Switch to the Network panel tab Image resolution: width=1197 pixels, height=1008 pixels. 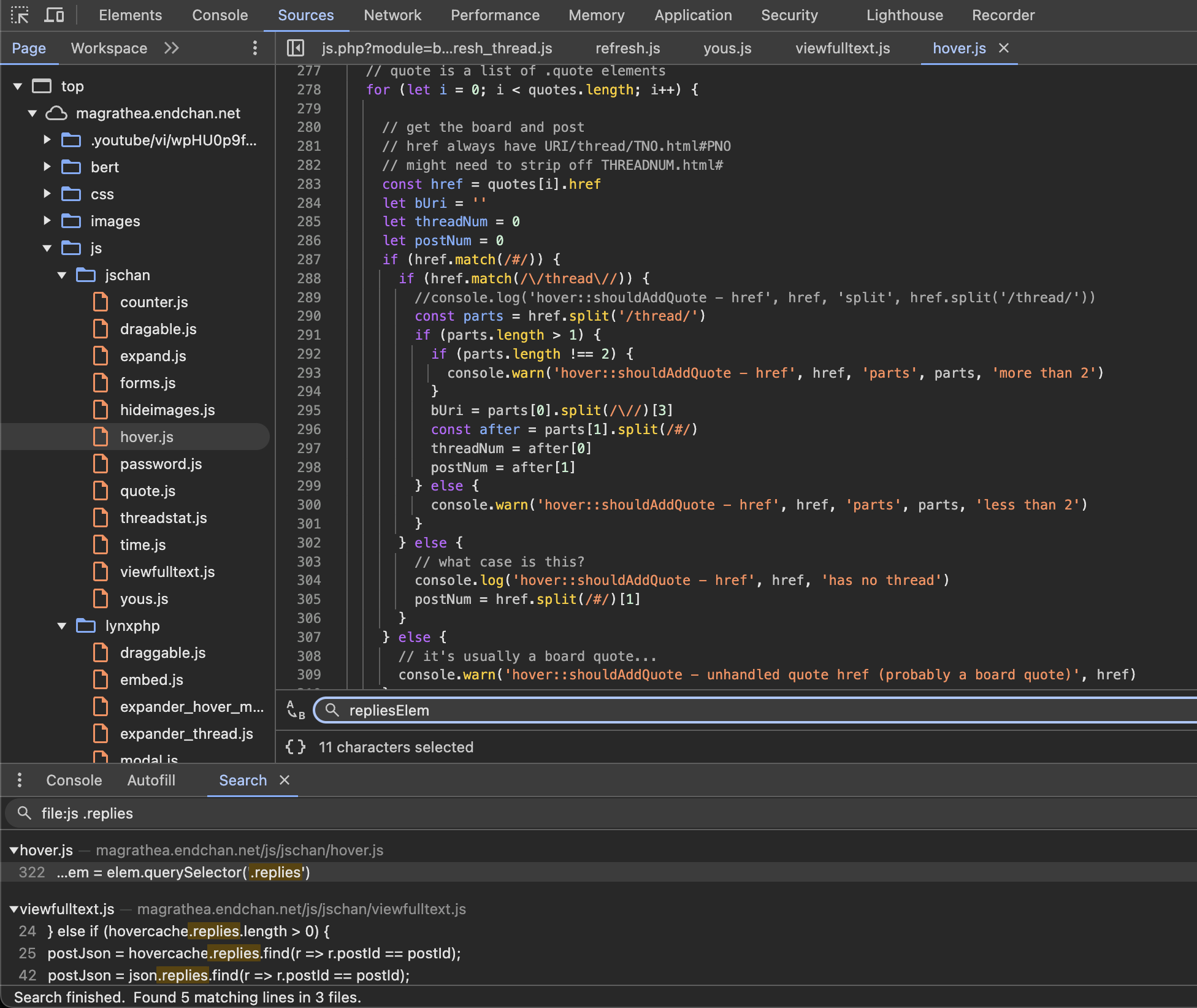[x=392, y=15]
